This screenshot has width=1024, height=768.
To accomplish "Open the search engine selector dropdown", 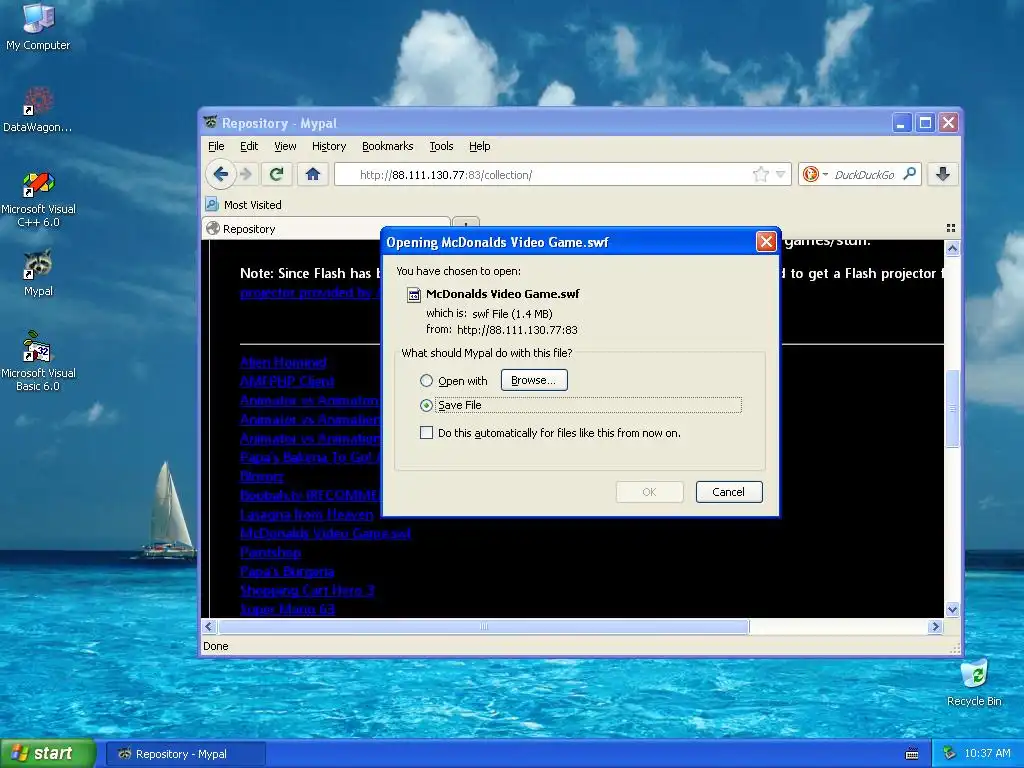I will [x=825, y=174].
